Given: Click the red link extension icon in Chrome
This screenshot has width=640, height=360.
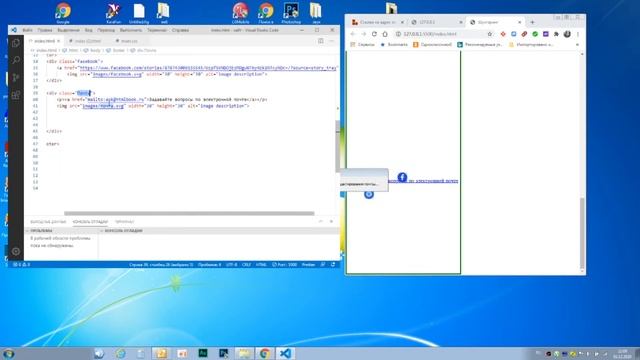Looking at the screenshot, I should [x=524, y=34].
